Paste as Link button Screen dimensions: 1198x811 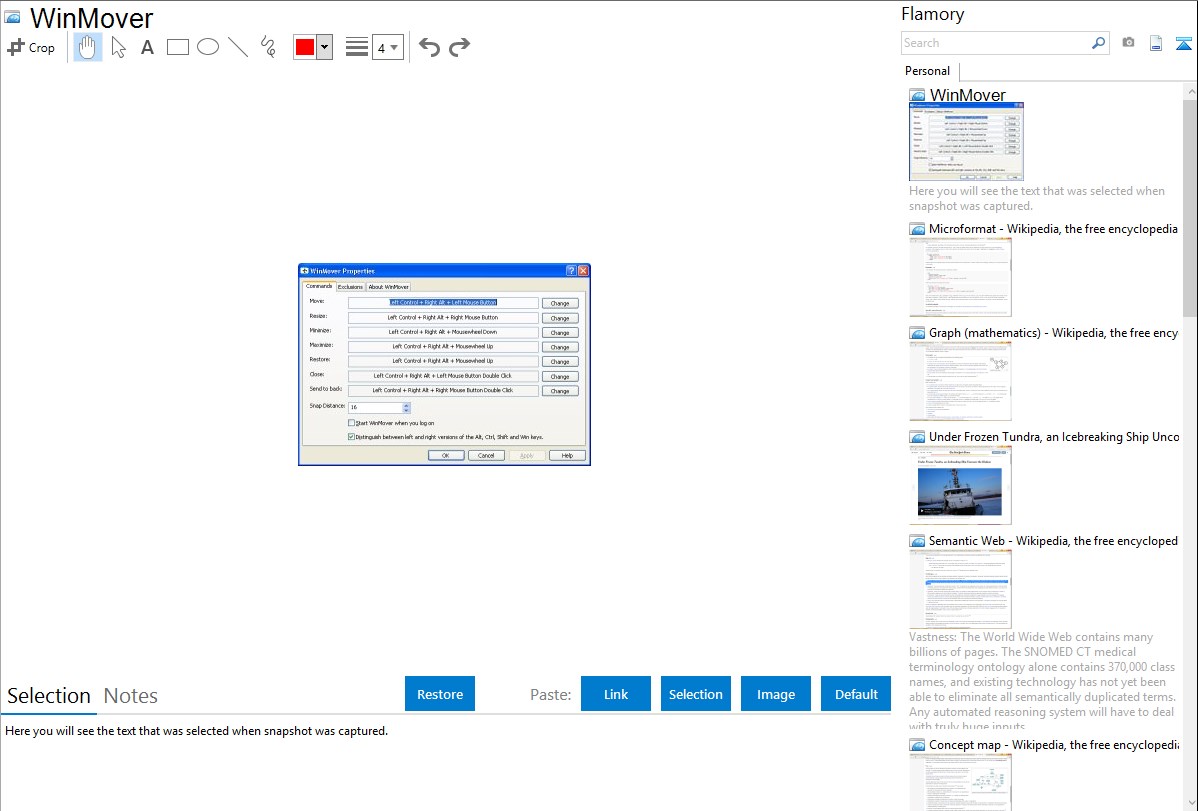(616, 694)
